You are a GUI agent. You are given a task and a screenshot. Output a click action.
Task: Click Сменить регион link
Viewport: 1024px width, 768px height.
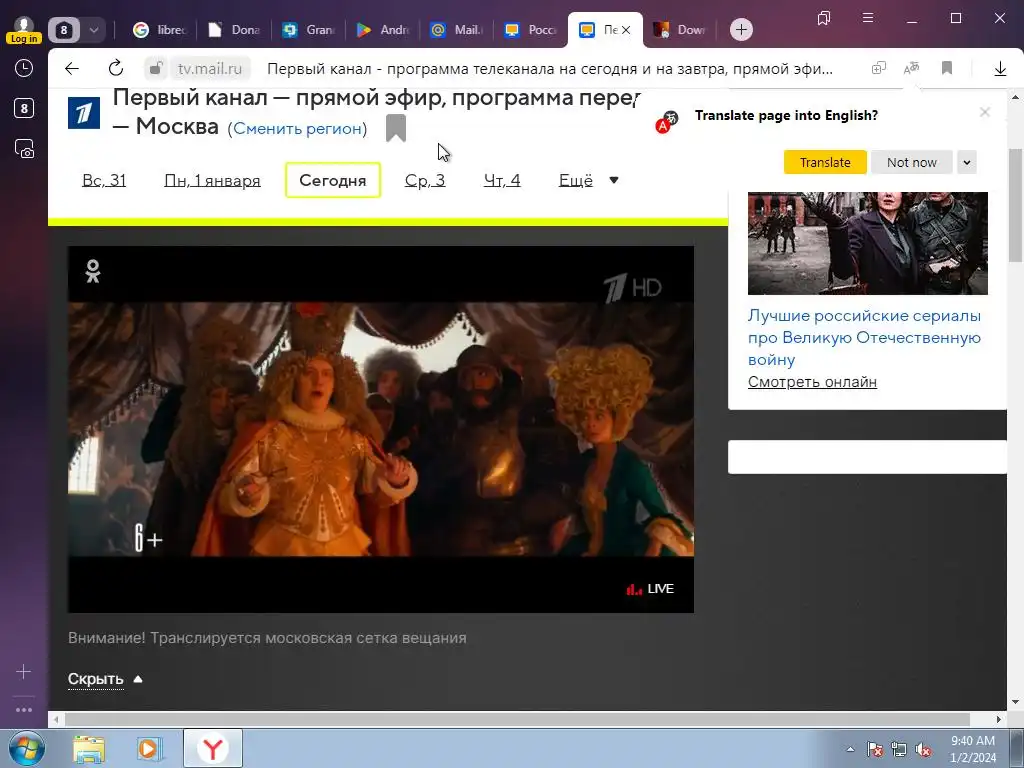(297, 129)
